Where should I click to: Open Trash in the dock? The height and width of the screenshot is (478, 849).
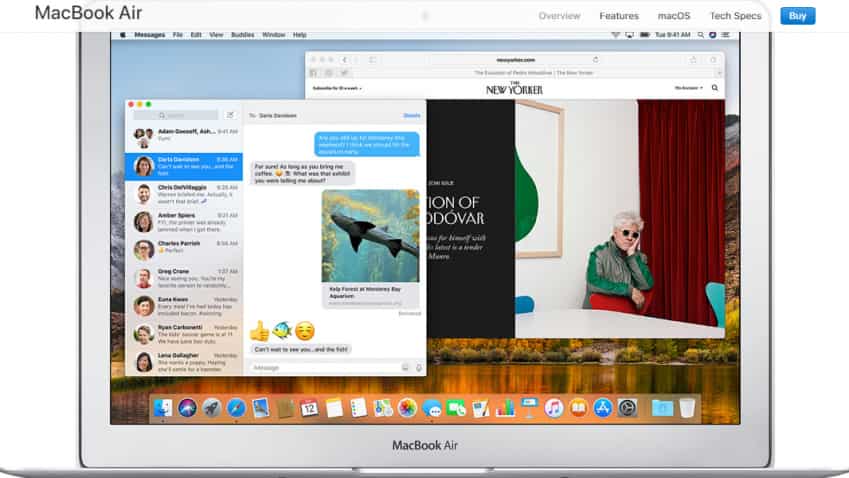coord(687,408)
